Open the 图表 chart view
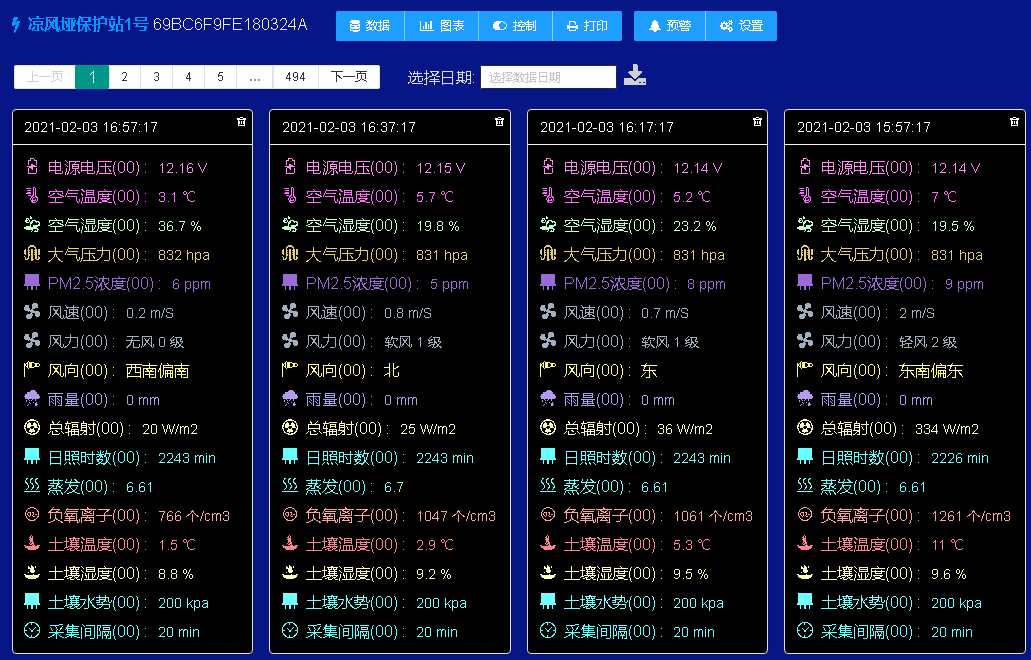 (442, 26)
